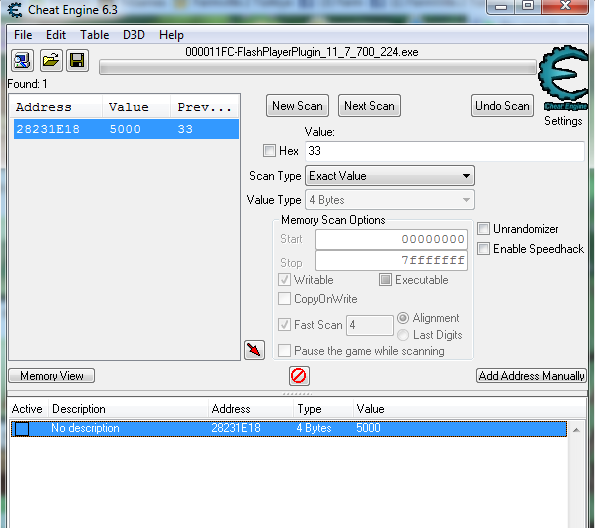
Task: Select the Last Digits radio option
Action: [x=403, y=335]
